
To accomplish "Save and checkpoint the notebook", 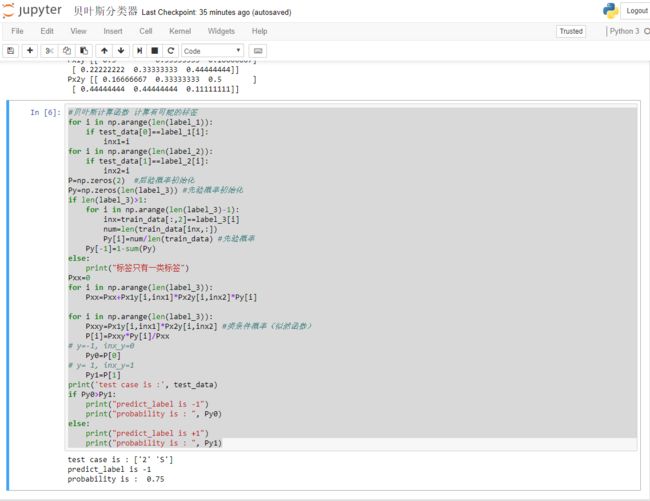I will pos(11,51).
